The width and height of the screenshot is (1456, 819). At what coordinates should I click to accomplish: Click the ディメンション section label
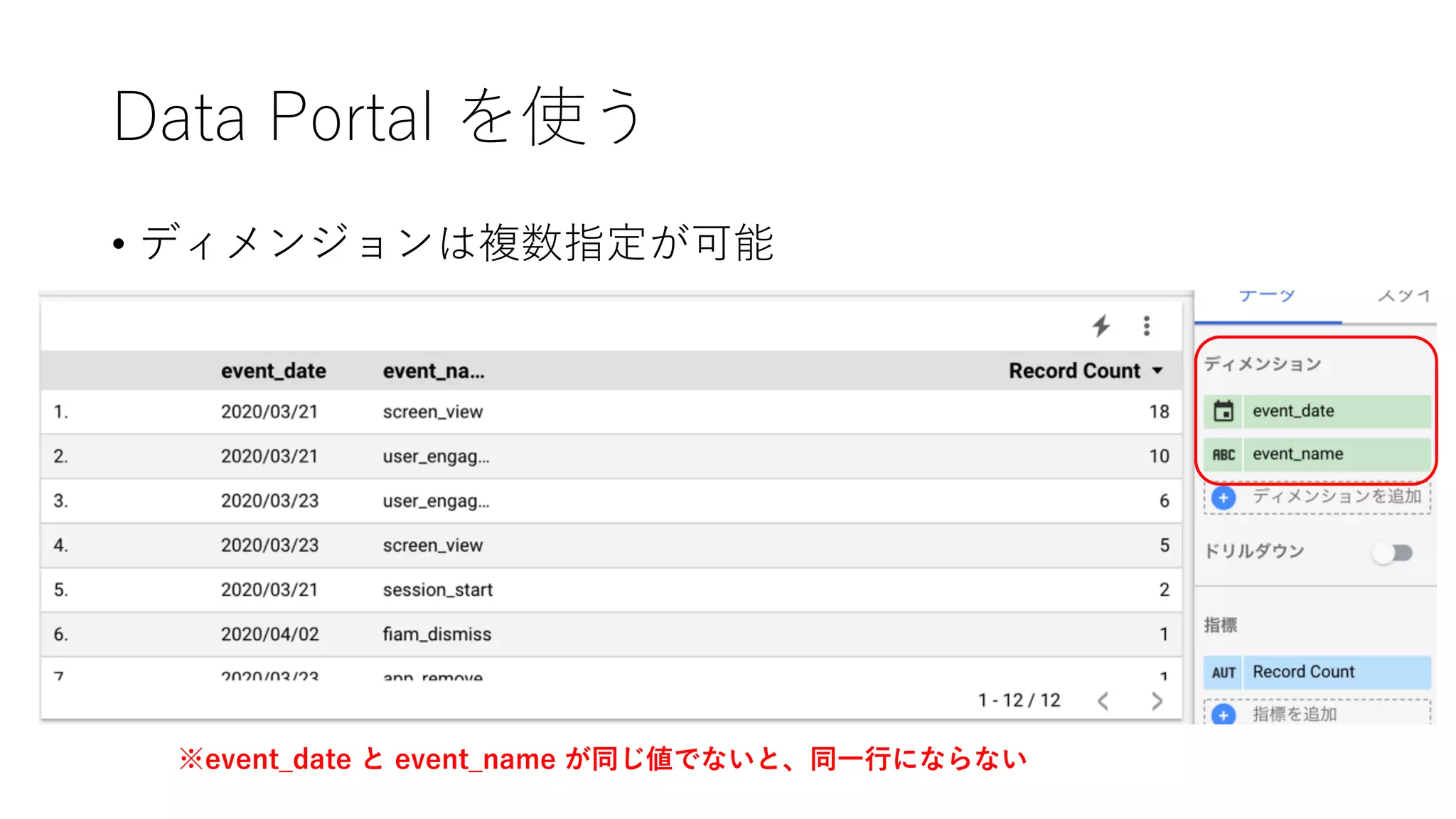pos(1263,365)
